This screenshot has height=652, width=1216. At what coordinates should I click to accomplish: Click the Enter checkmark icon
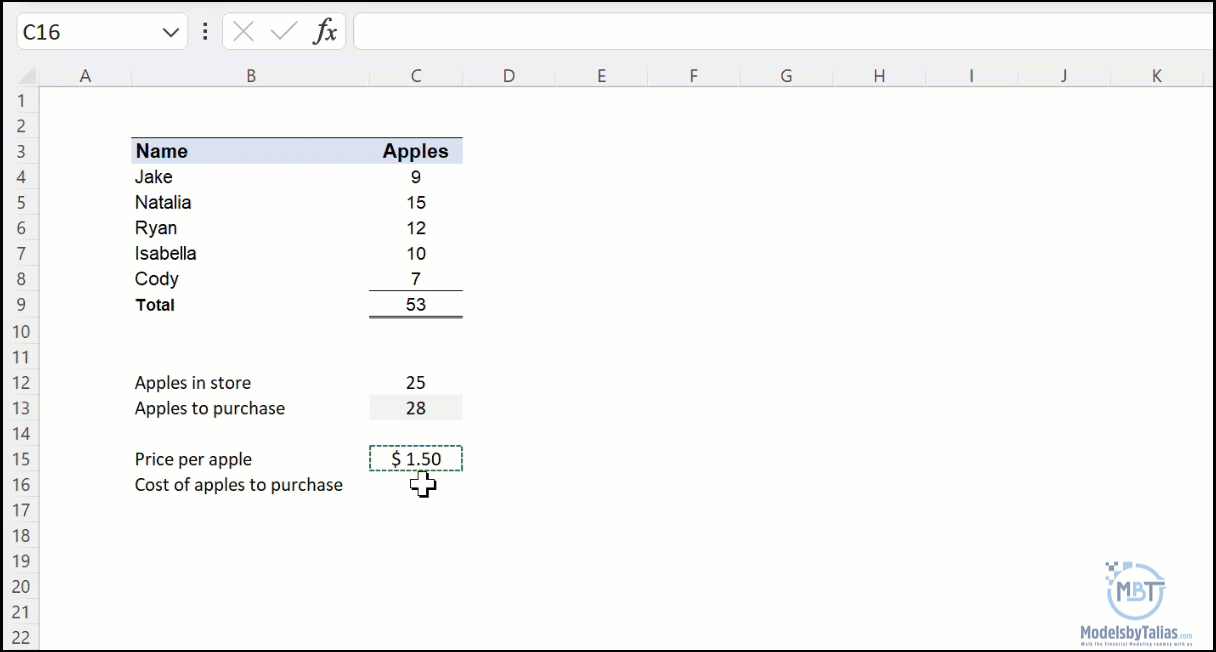281,31
